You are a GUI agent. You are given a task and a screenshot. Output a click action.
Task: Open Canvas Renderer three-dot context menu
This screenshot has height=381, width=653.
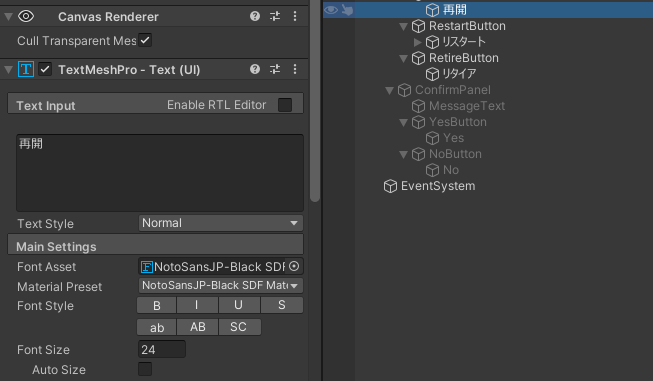(295, 16)
